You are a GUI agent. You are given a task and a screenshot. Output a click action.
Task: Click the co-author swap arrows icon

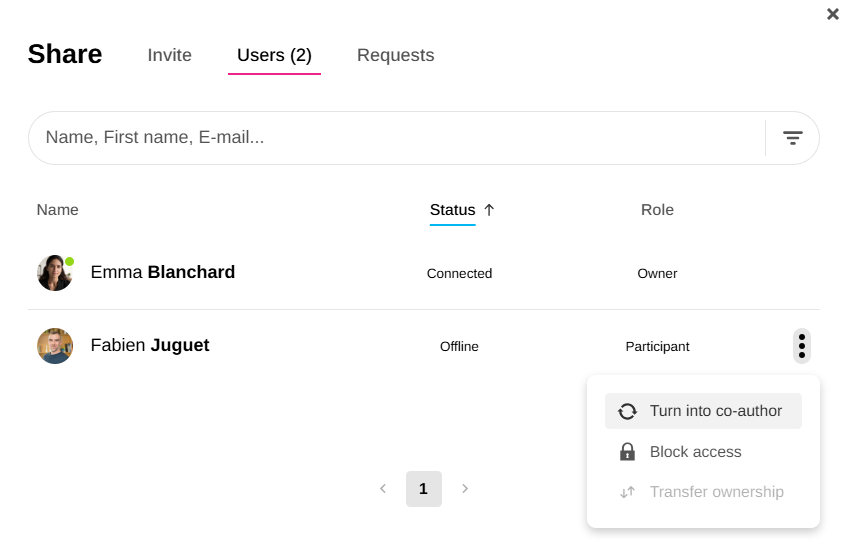coord(627,411)
